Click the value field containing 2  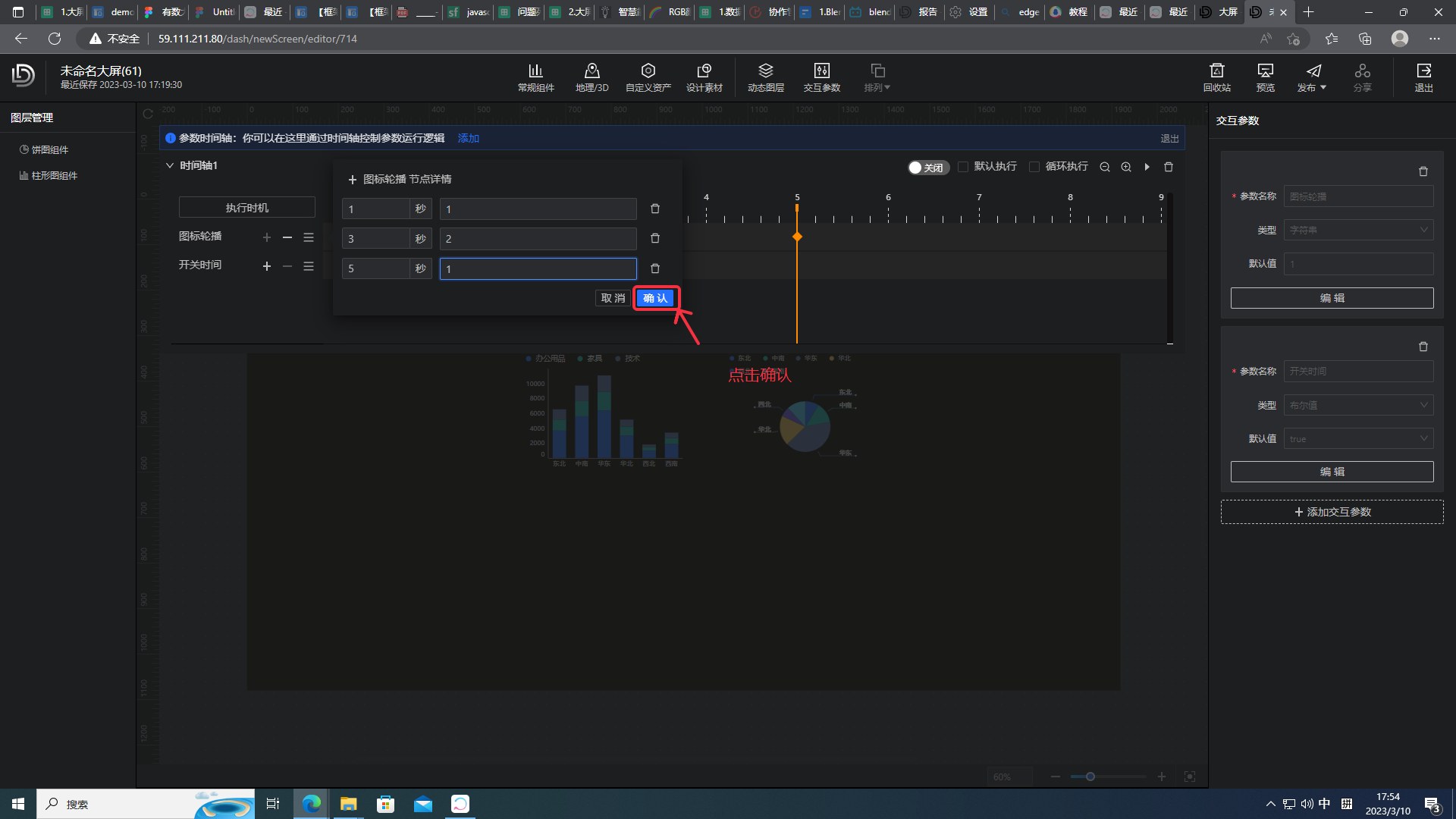[x=538, y=238]
